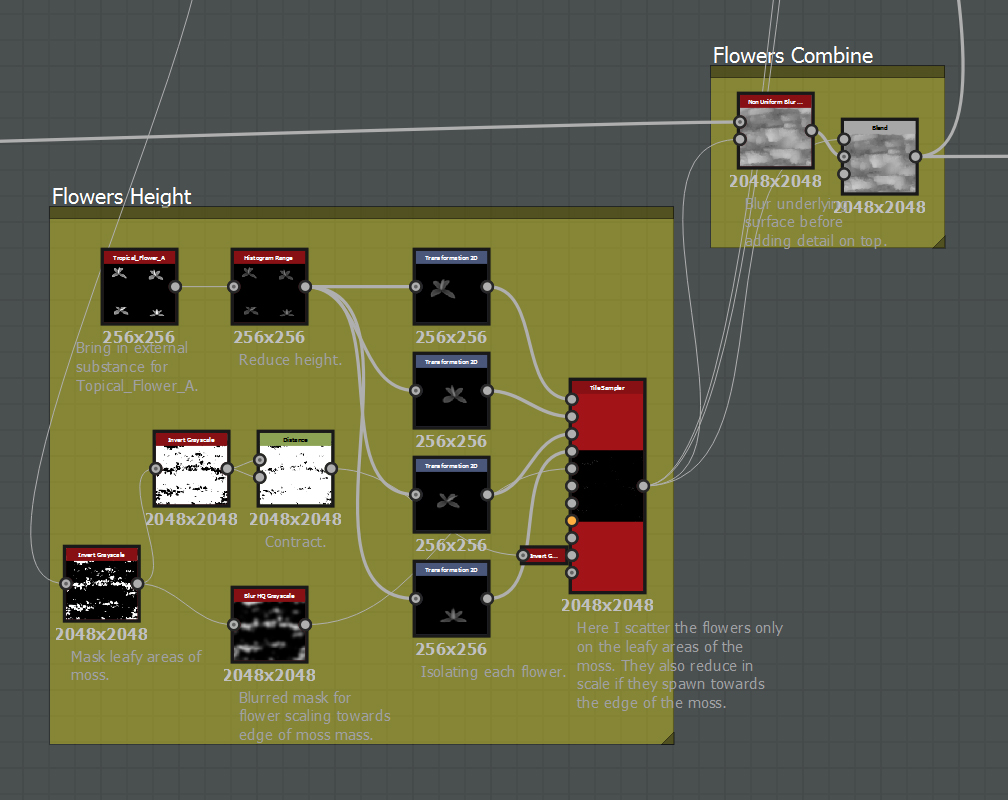Select the Distance node
Screen dimensions: 1008x800
(x=295, y=470)
